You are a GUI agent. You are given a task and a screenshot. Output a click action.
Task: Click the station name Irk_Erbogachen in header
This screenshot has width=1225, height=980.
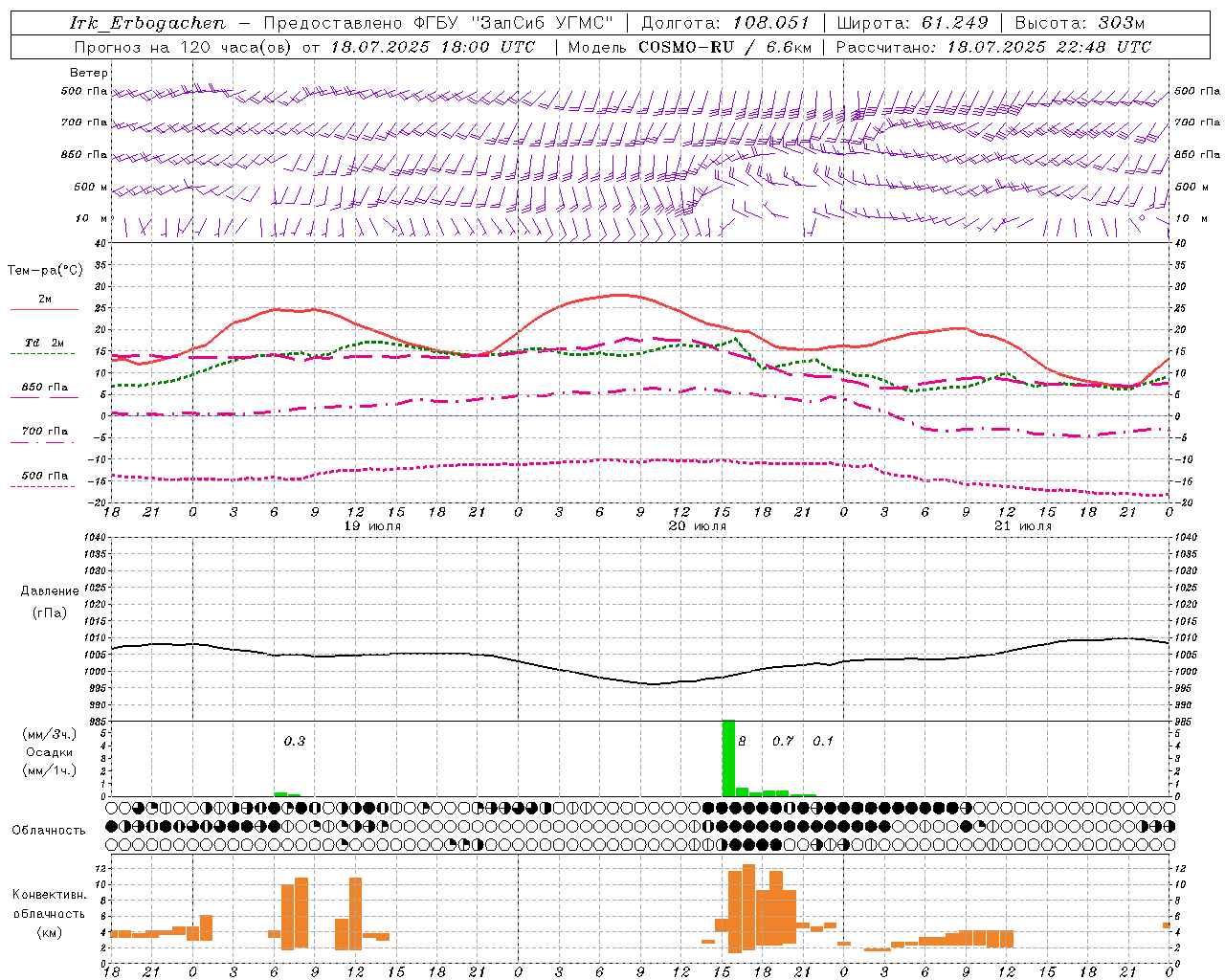(148, 23)
